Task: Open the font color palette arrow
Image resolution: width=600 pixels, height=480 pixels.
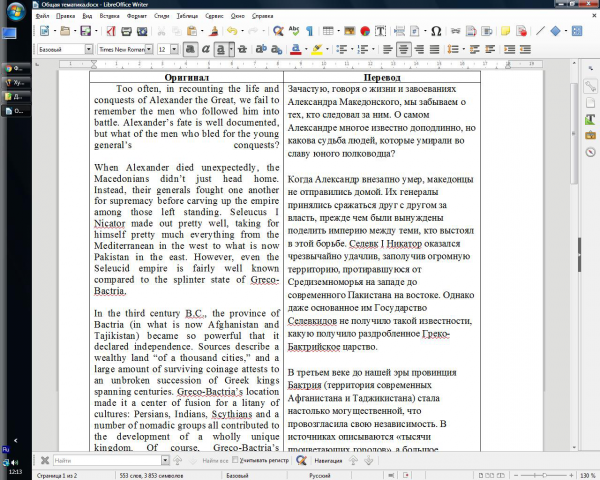Action: point(306,49)
